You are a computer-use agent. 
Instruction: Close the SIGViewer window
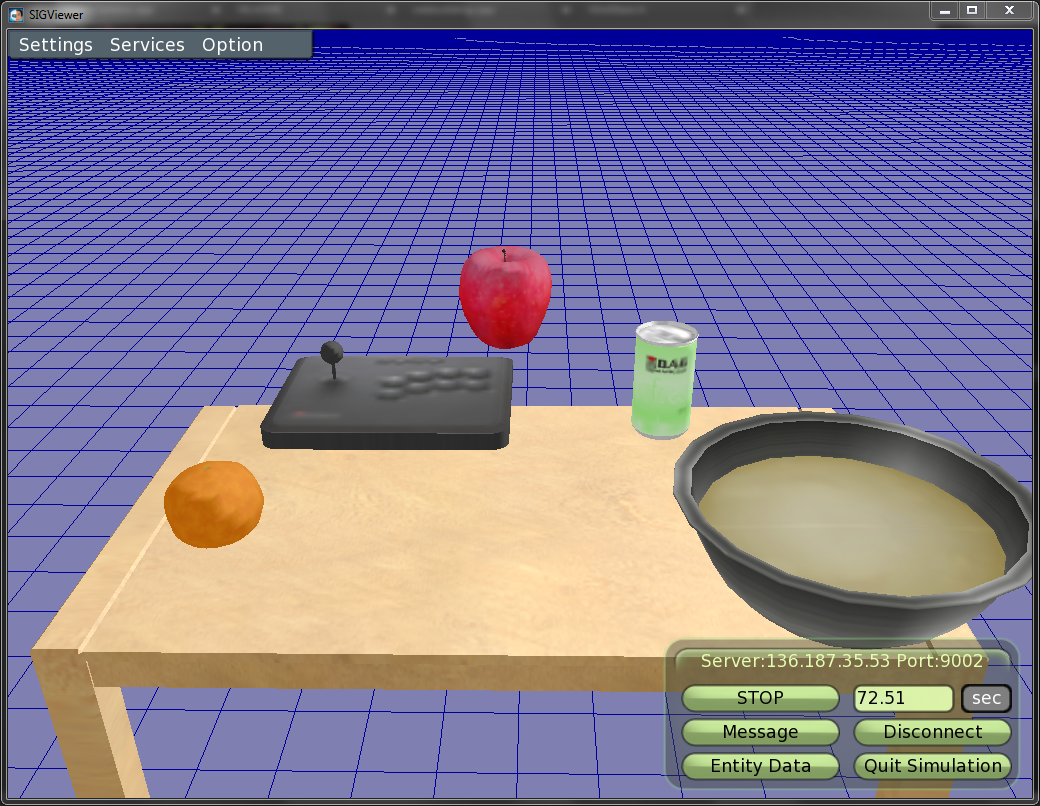pos(1008,10)
